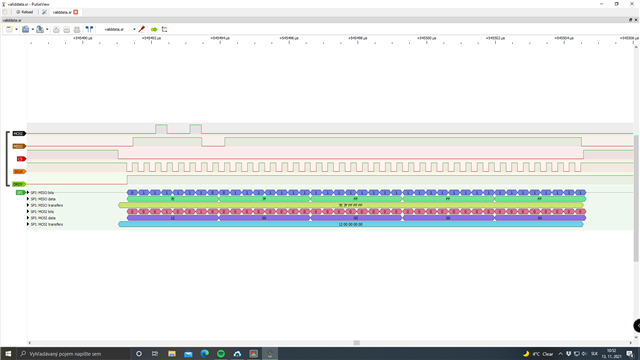Select the MOSI channel label
Viewport: 640px width, 360px height.
click(19, 133)
